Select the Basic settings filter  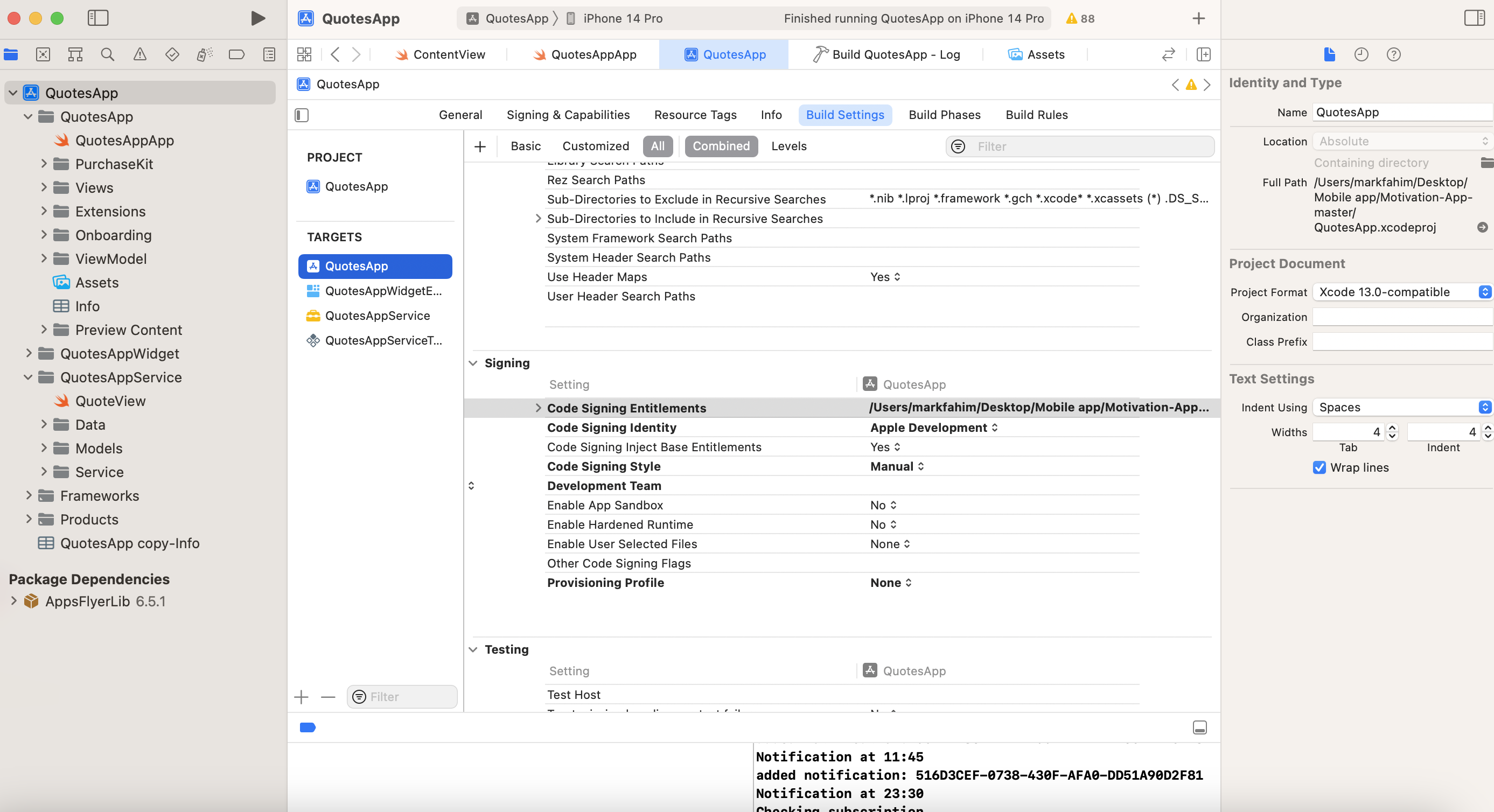526,146
